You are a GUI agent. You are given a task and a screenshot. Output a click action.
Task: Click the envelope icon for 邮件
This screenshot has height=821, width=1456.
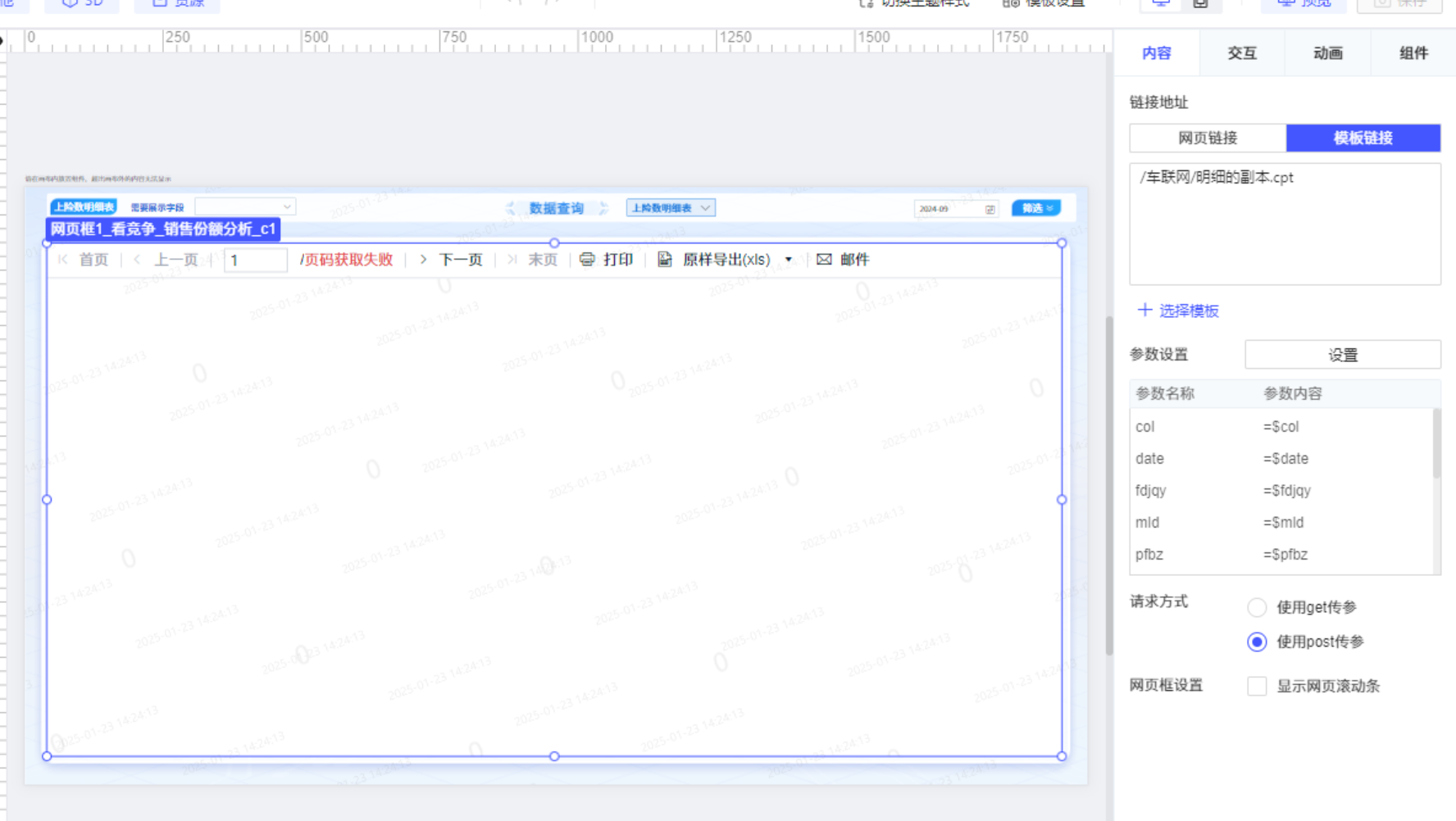click(x=824, y=260)
